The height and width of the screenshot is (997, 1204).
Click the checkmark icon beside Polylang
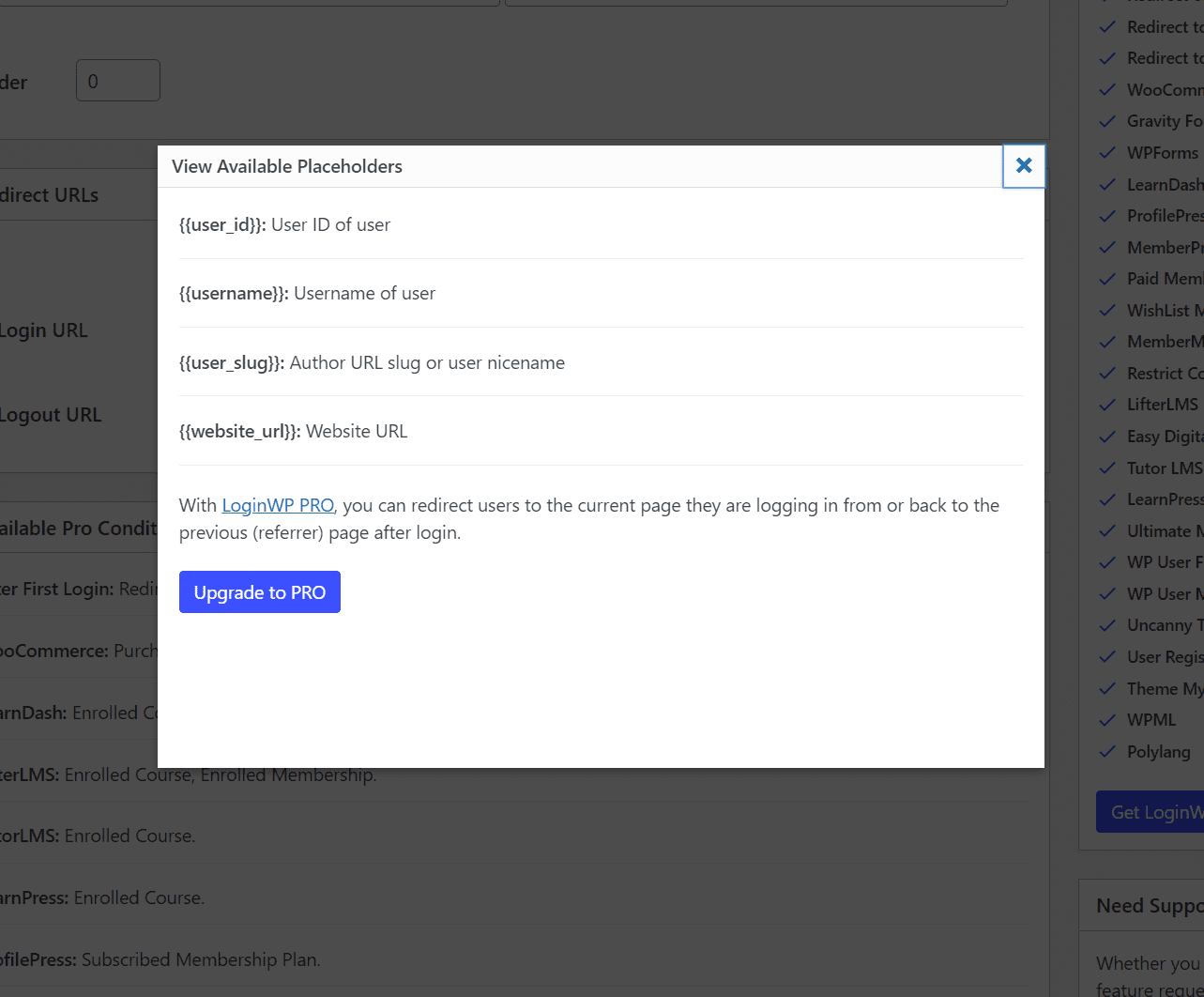(x=1108, y=752)
